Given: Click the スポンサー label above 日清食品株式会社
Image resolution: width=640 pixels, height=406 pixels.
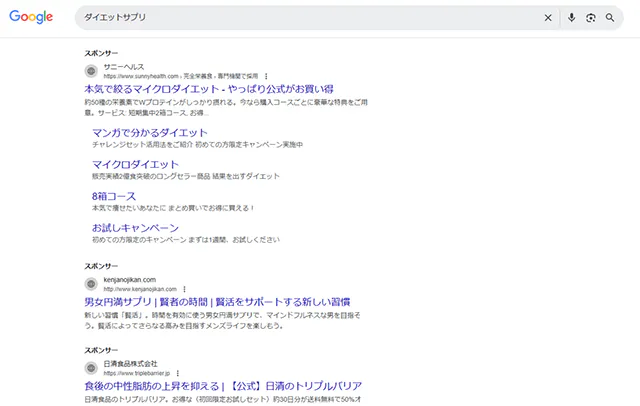Looking at the screenshot, I should 101,350.
